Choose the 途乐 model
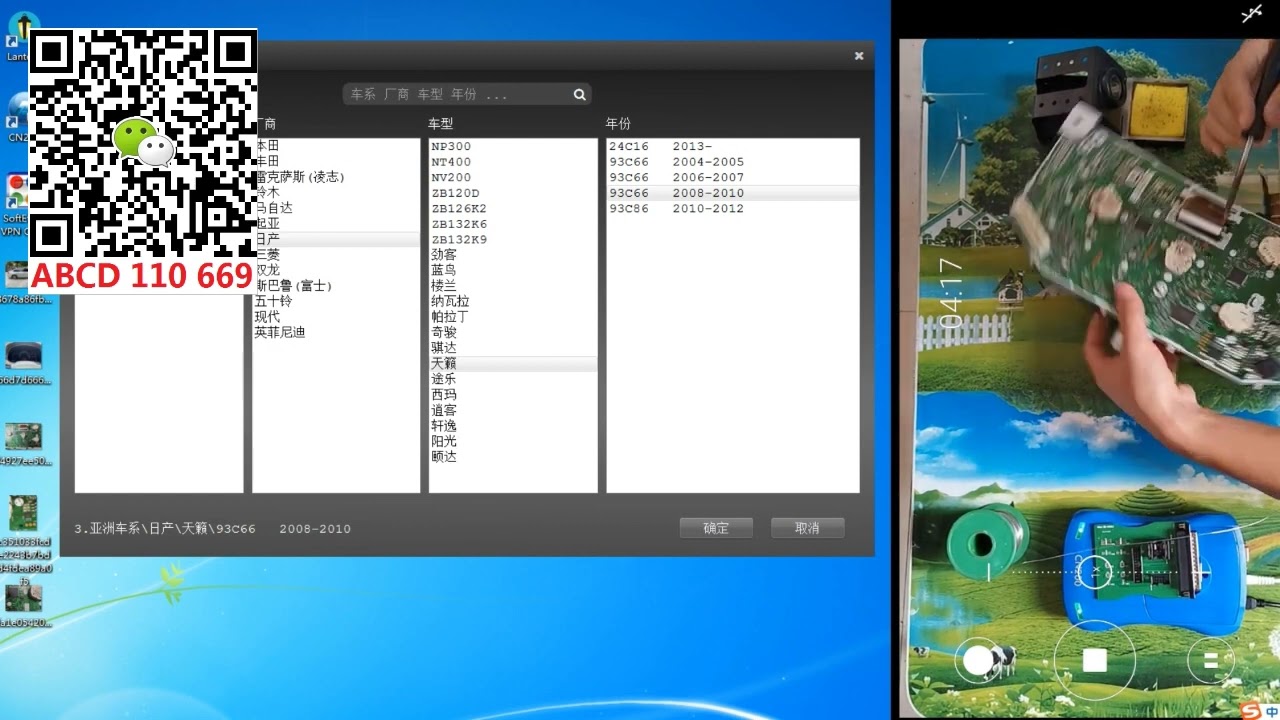Image resolution: width=1280 pixels, height=720 pixels. tap(513, 379)
